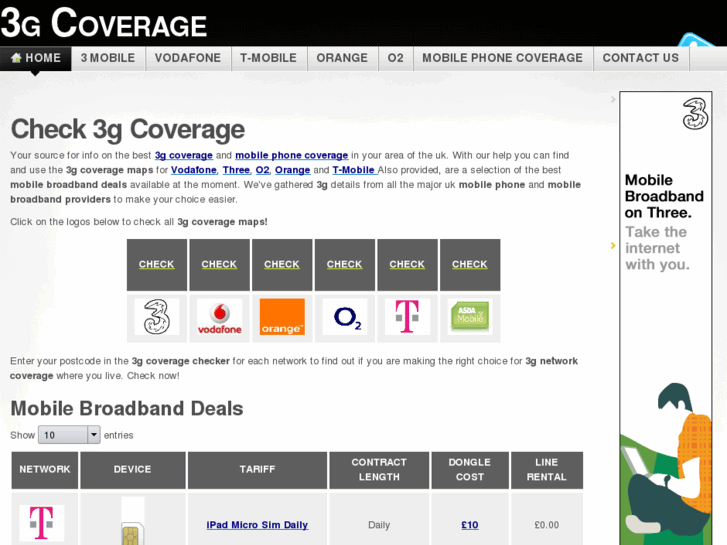
Task: Follow the 'mobile phone coverage' text link
Action: [292, 155]
